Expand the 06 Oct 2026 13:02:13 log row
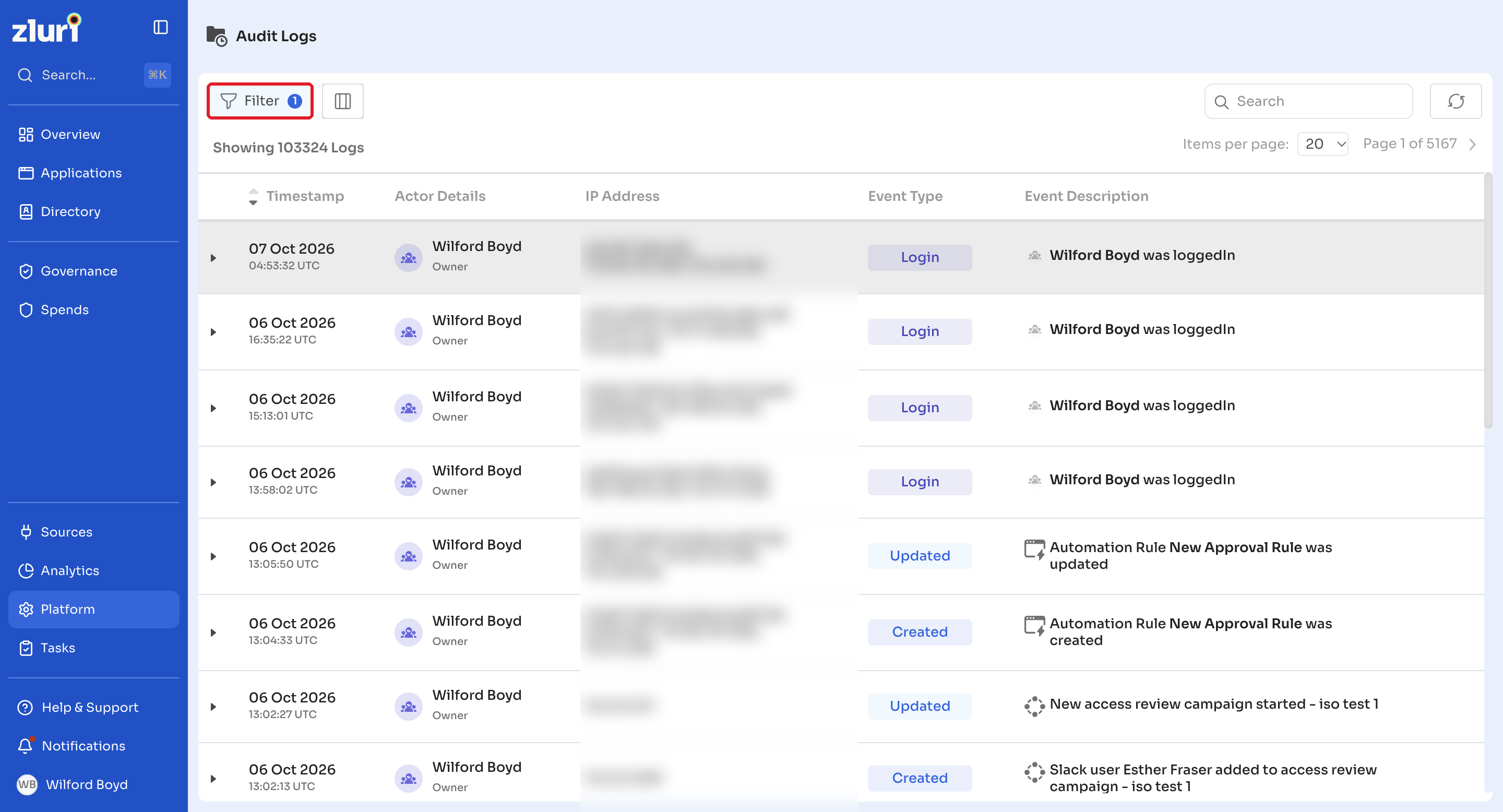The width and height of the screenshot is (1503, 812). coord(213,778)
